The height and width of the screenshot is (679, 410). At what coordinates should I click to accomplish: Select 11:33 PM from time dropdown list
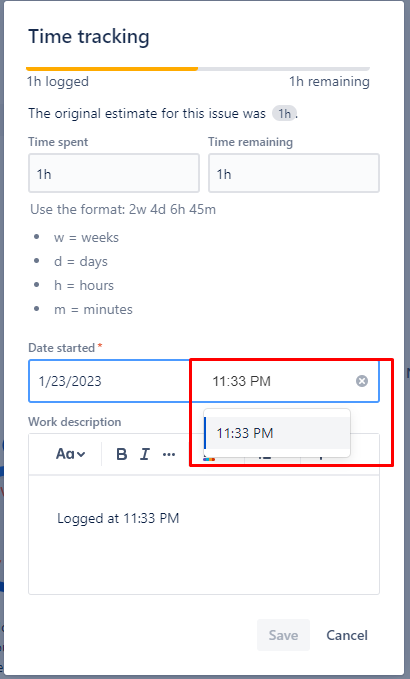277,433
